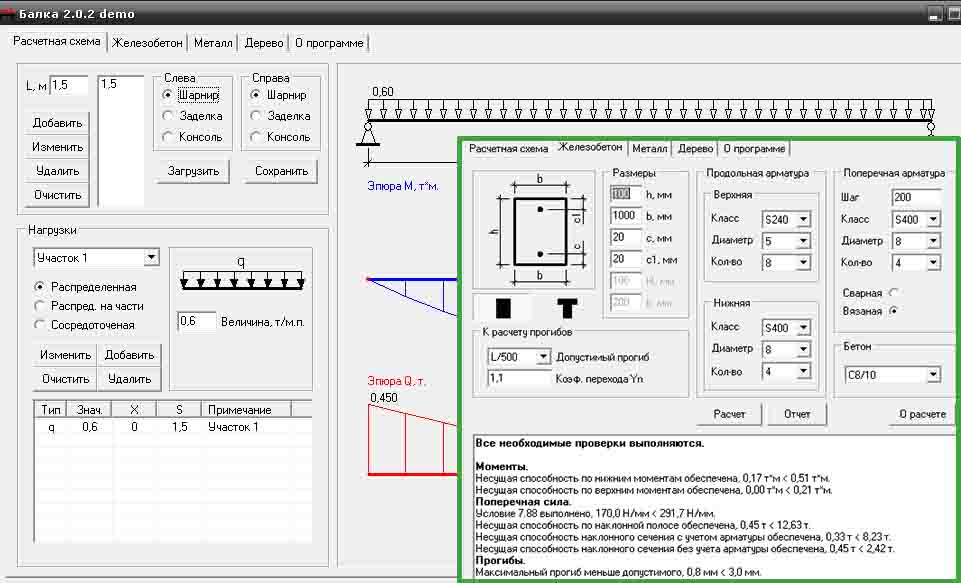This screenshot has width=961, height=583.
Task: Click the Величина load value field
Action: pyautogui.click(x=197, y=321)
